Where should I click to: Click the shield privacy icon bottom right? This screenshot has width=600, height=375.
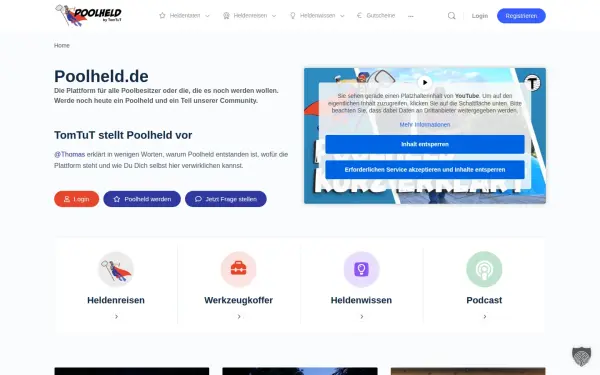581,356
